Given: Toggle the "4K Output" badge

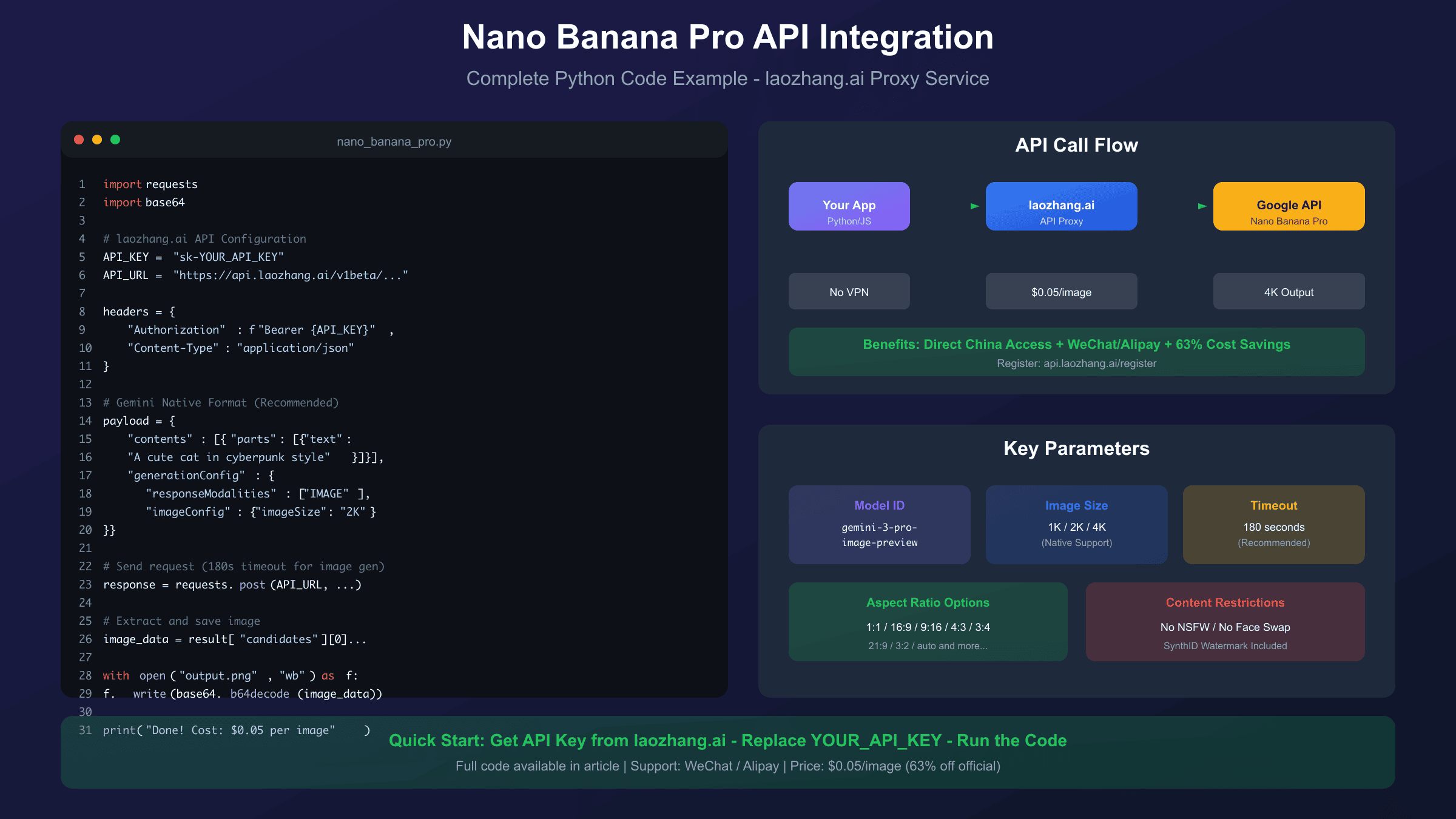Looking at the screenshot, I should click(x=1288, y=291).
